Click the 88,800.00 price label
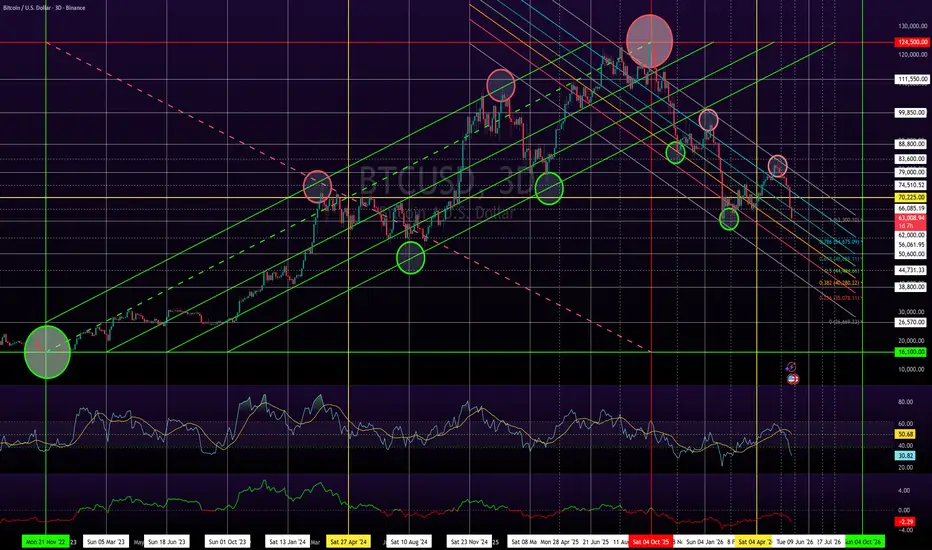This screenshot has width=932, height=550. coord(912,144)
